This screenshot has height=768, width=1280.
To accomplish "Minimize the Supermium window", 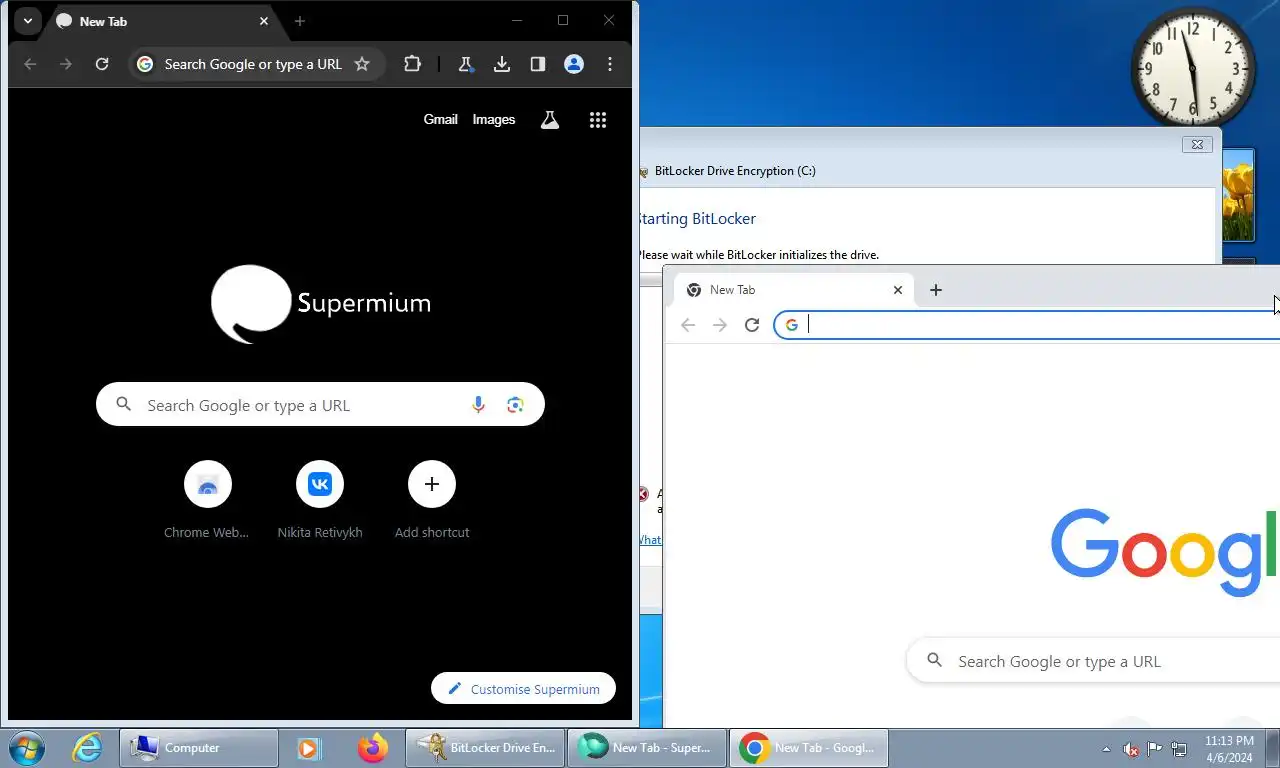I will [517, 21].
